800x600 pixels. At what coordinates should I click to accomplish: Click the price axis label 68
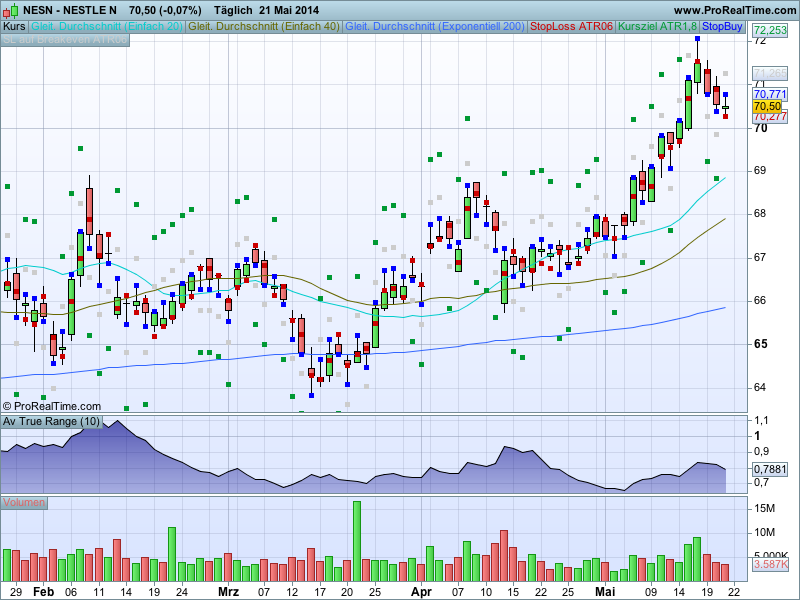coord(760,214)
